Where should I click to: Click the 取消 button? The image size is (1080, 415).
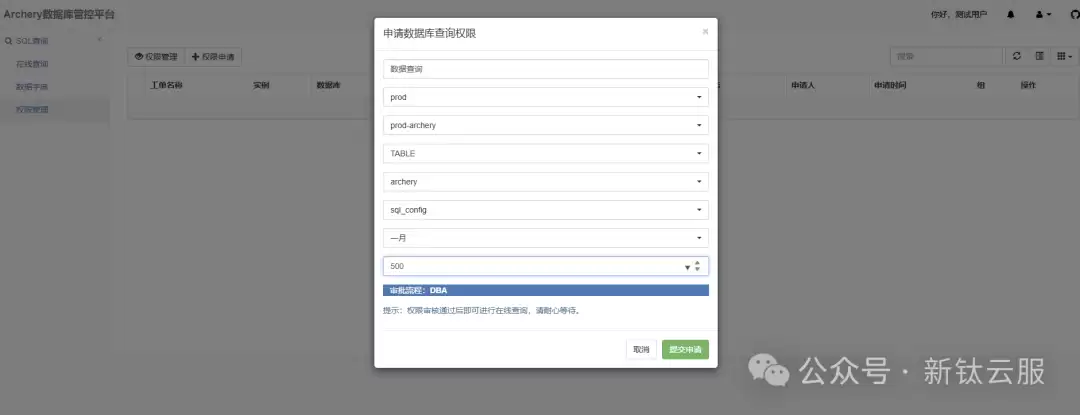coord(641,350)
